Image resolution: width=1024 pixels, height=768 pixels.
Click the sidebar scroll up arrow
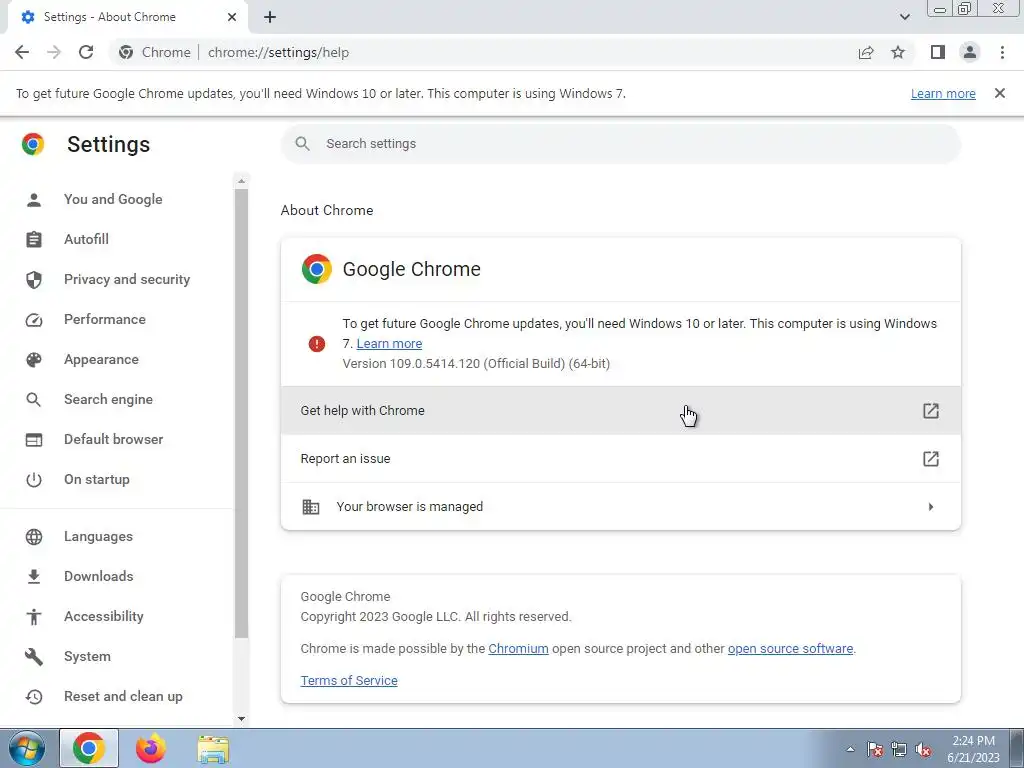point(241,181)
